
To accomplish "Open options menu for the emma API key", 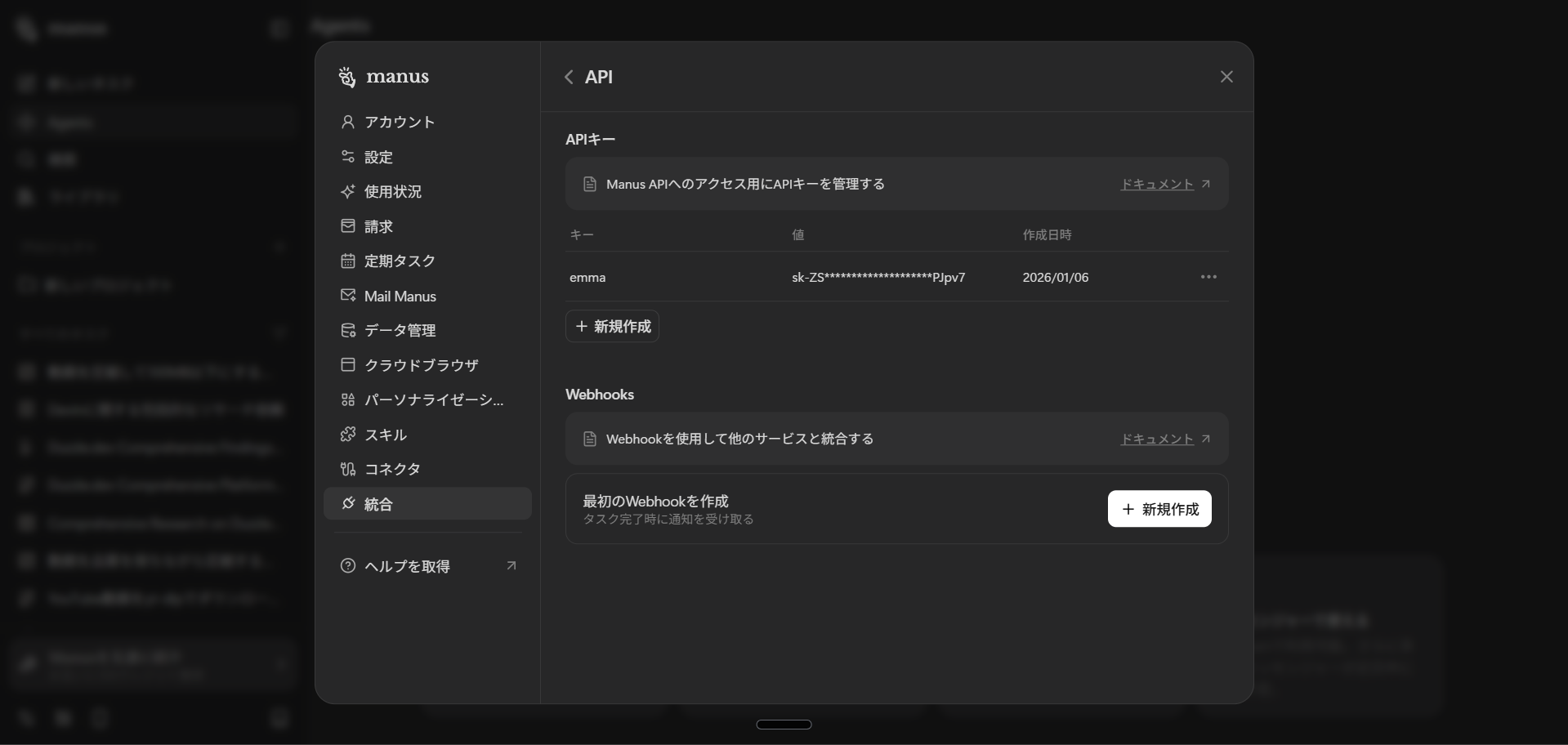I will click(x=1208, y=277).
